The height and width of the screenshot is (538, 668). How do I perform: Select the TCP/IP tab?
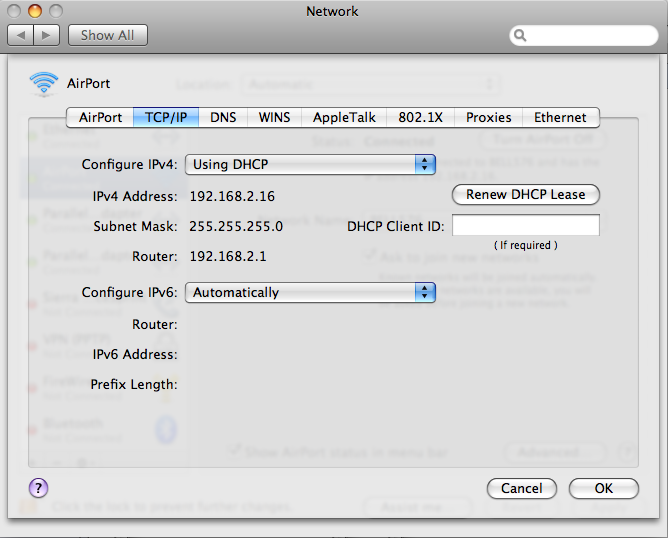pos(166,117)
